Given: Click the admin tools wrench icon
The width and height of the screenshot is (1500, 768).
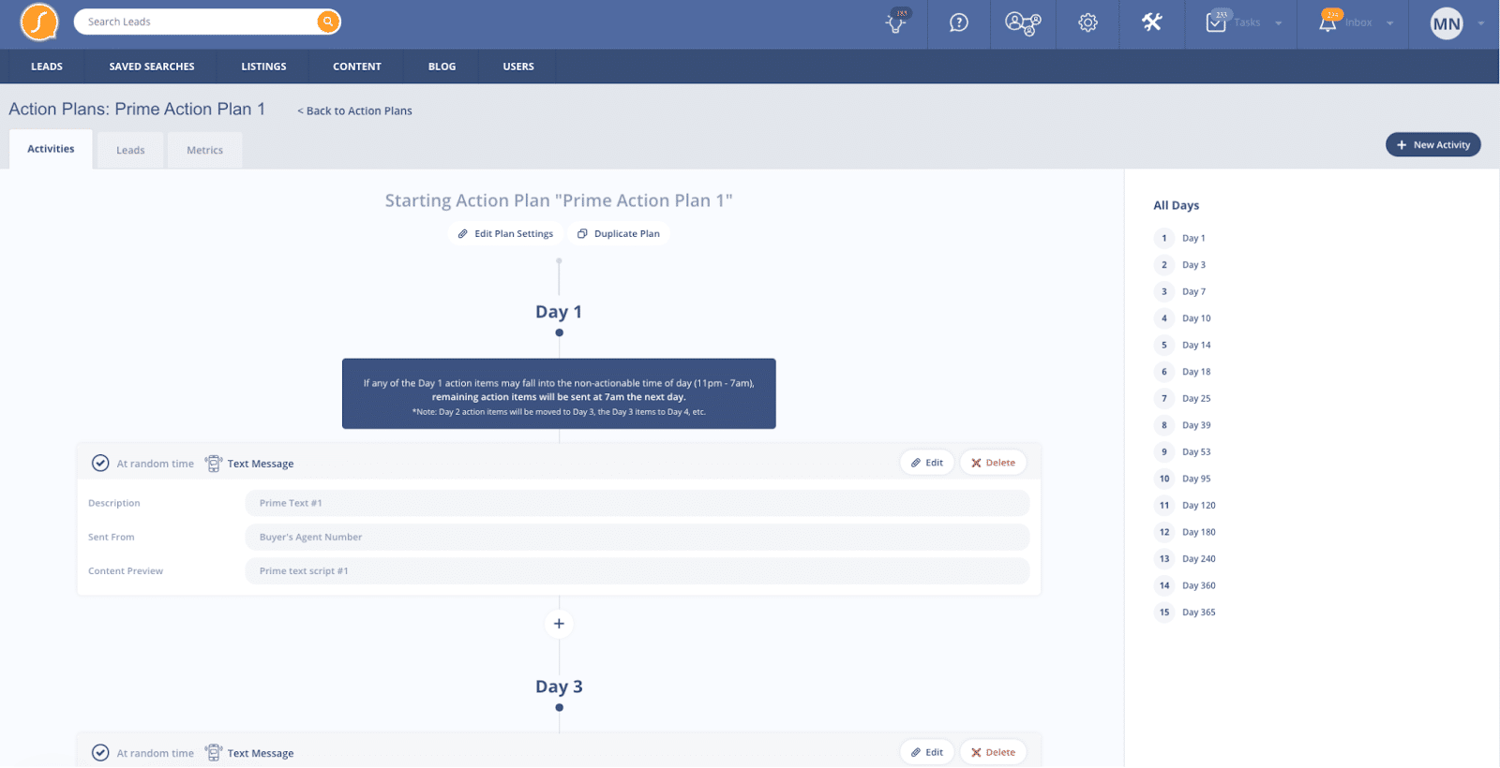Looking at the screenshot, I should pyautogui.click(x=1150, y=23).
